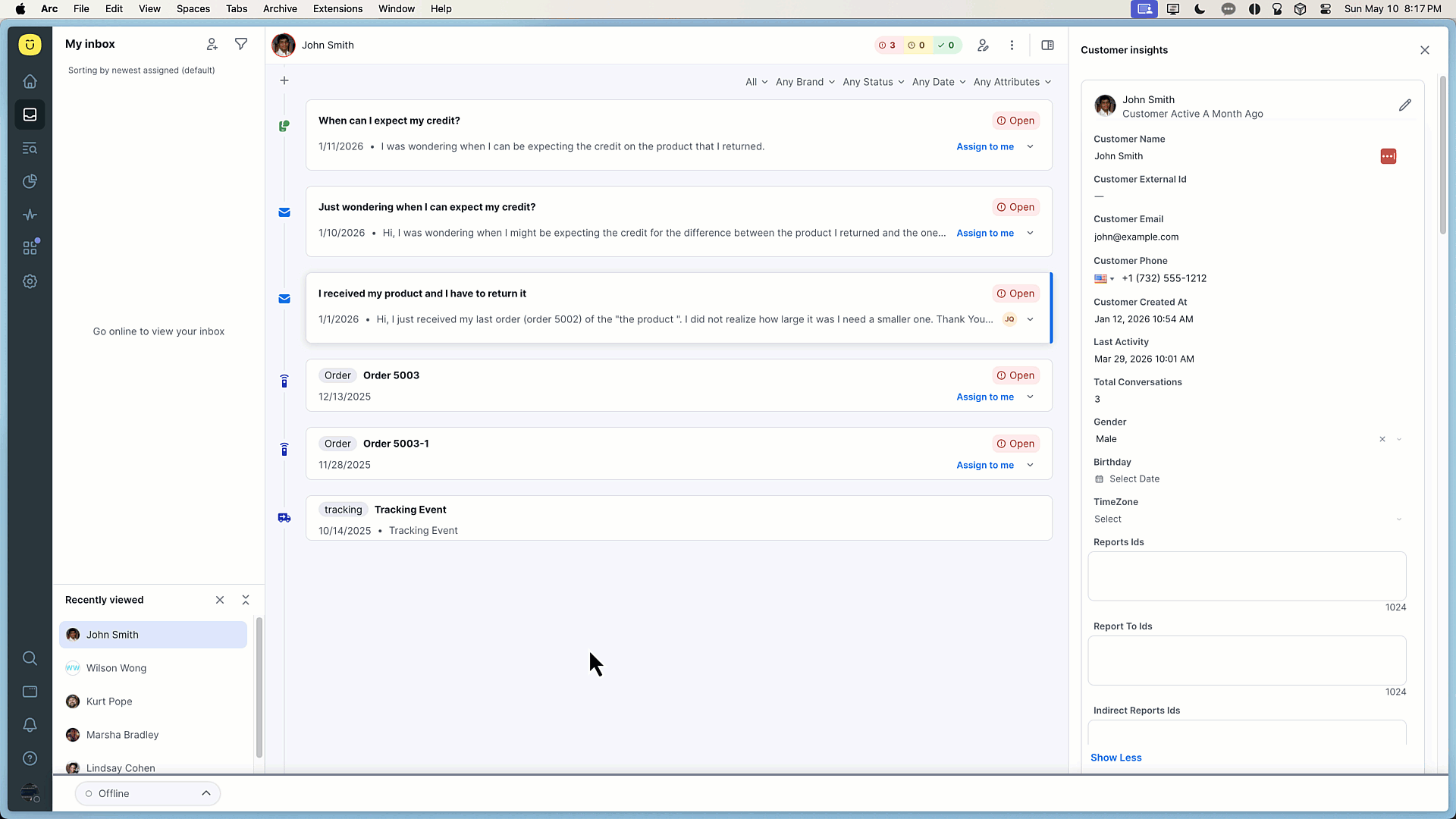
Task: Toggle the side panel layout icon
Action: click(x=1047, y=45)
